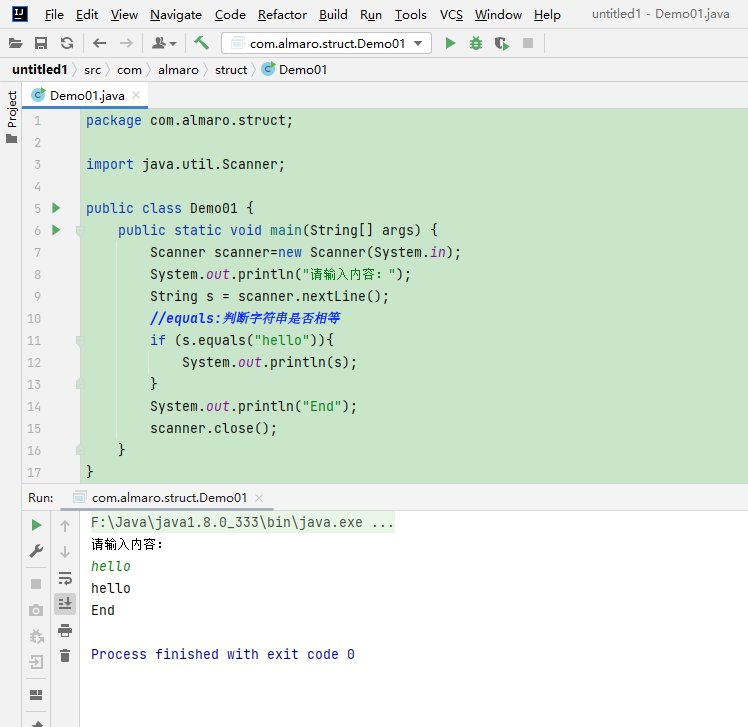This screenshot has width=748, height=727.
Task: Select the Demo01.java editor tab
Action: (87, 95)
